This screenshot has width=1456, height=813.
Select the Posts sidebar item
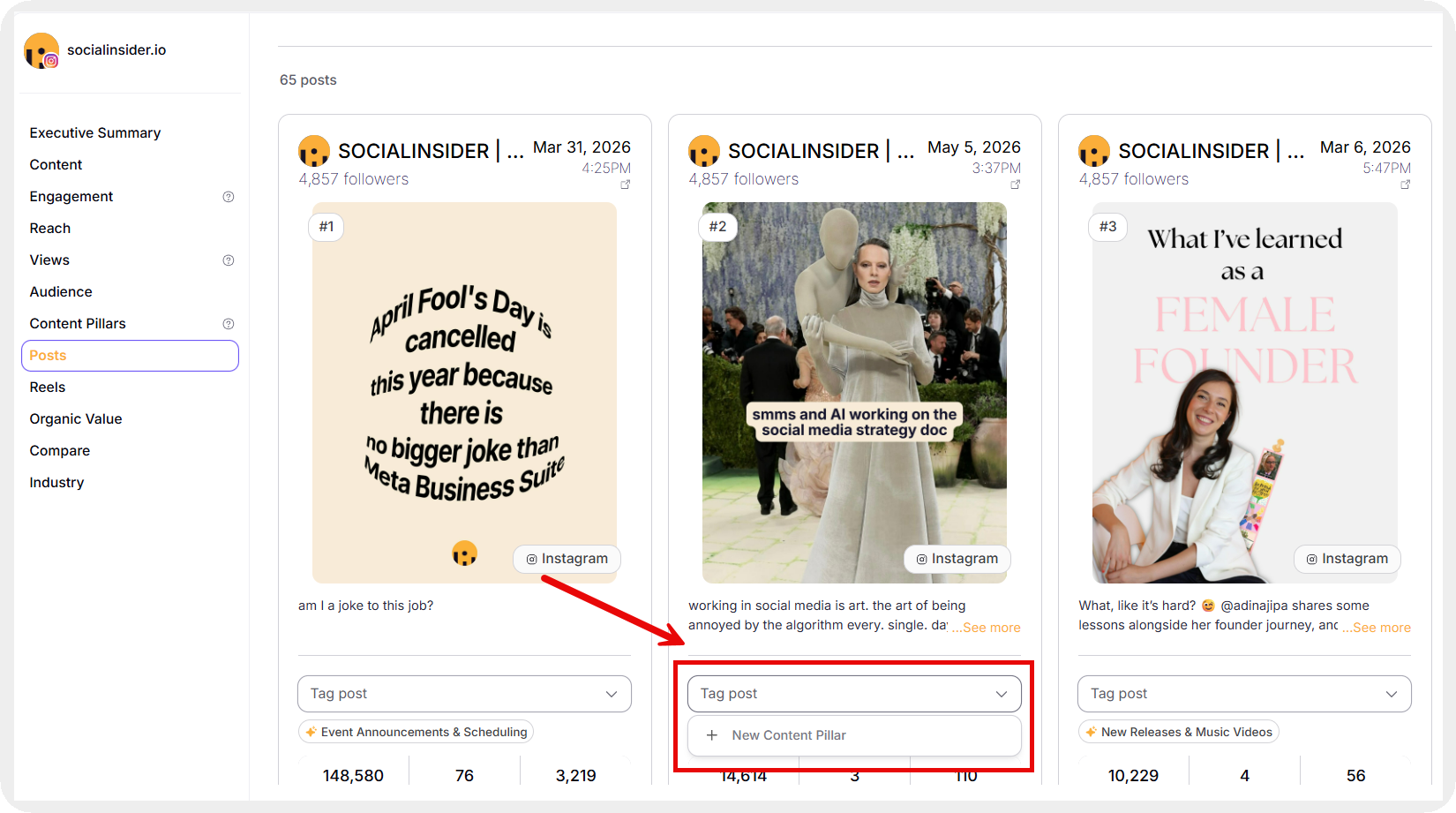pos(130,356)
